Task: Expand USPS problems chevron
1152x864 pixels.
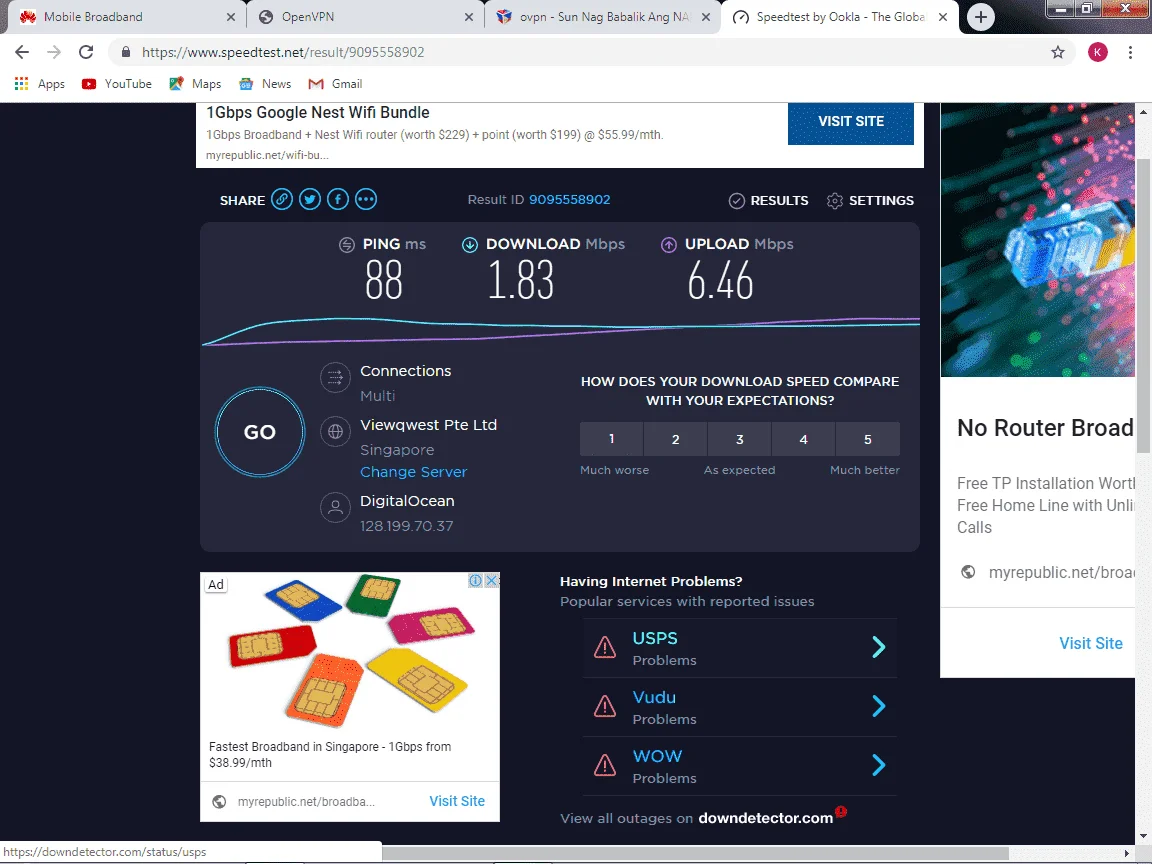Action: (879, 647)
